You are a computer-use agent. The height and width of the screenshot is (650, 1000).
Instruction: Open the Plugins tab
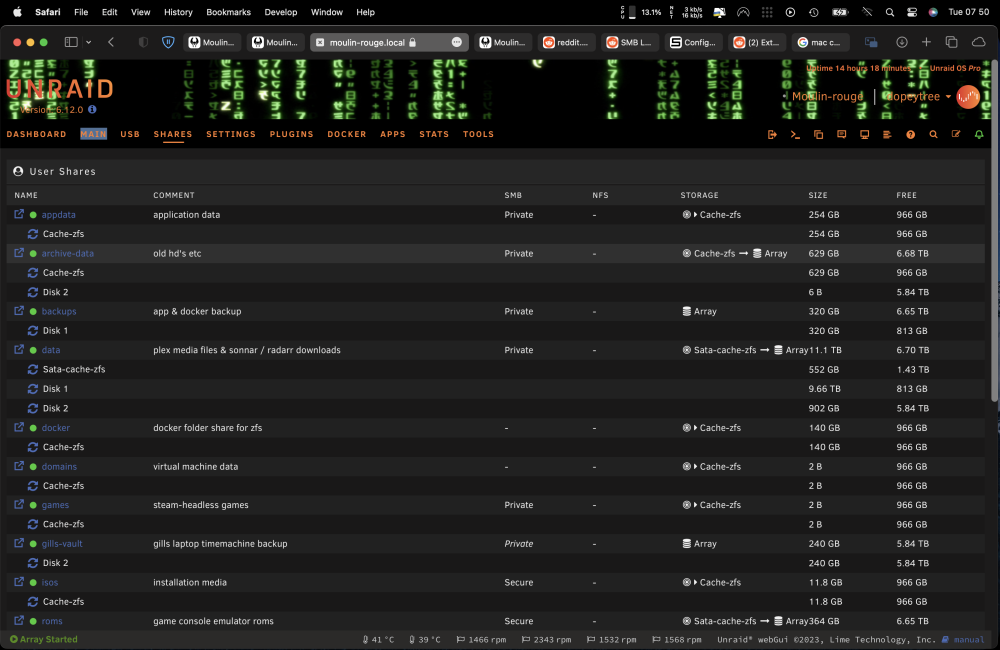[291, 134]
